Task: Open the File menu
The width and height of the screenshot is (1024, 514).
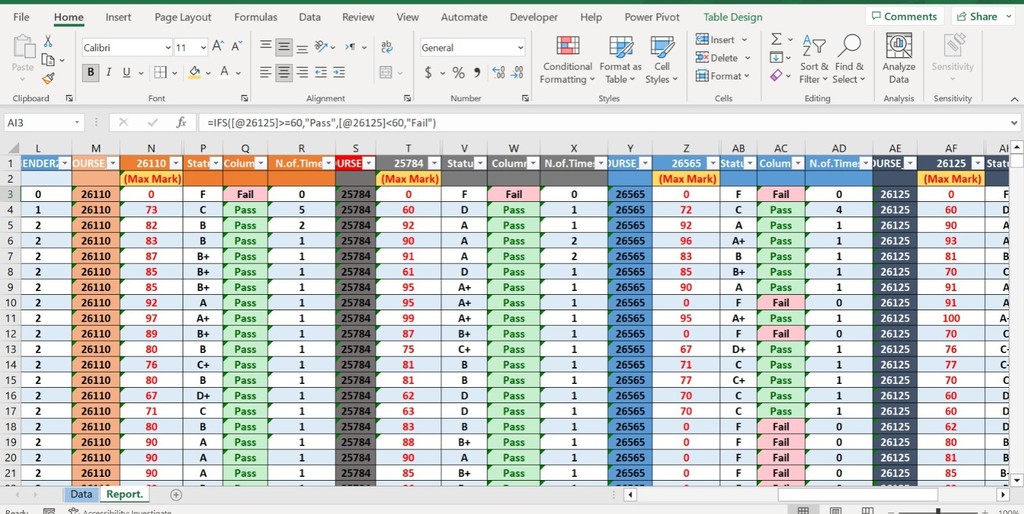Action: (21, 18)
